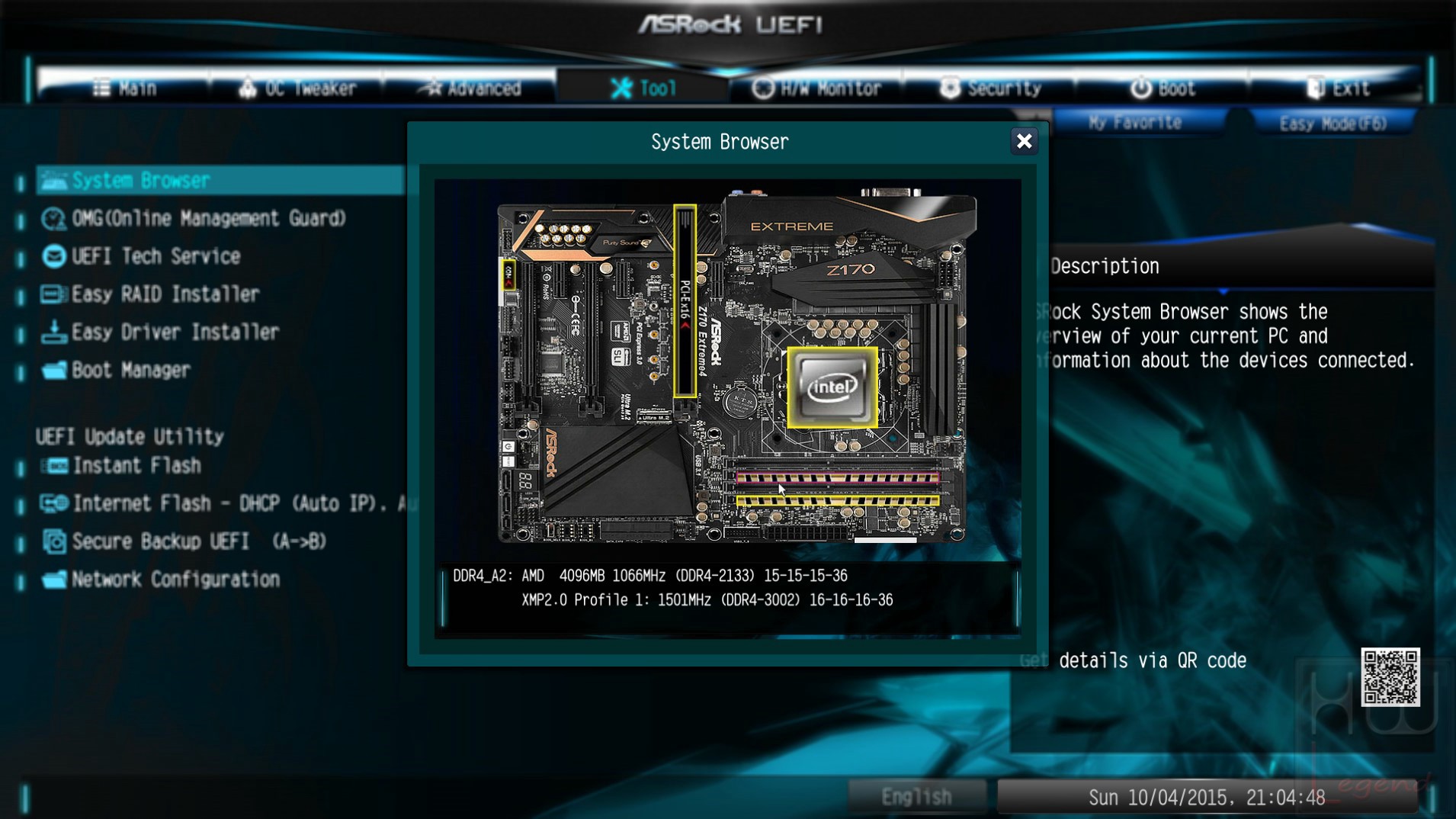Image resolution: width=1456 pixels, height=819 pixels.
Task: Open the Main tab
Action: [x=125, y=88]
